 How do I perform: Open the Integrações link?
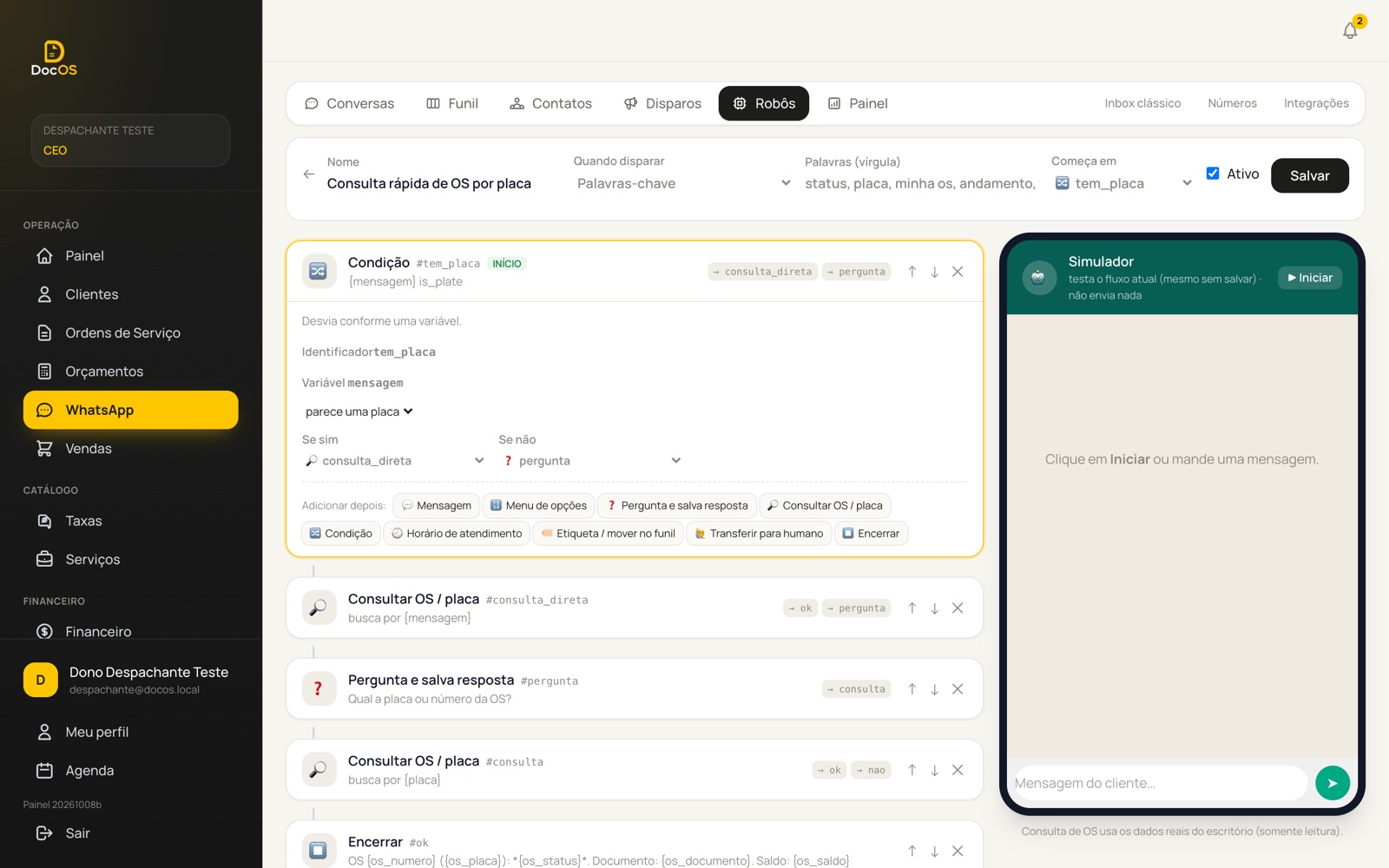(1316, 103)
